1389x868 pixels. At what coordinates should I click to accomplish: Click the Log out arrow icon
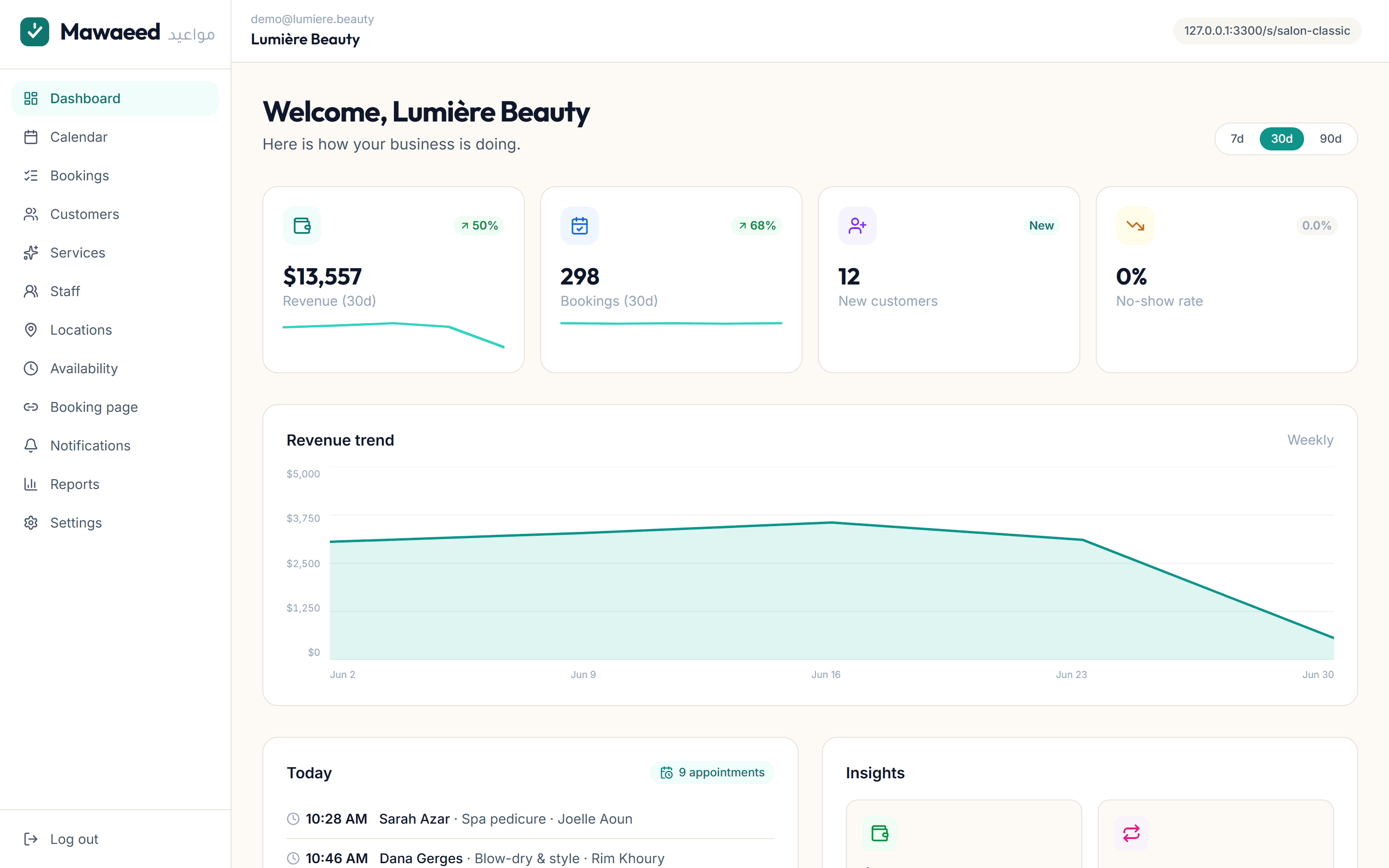point(31,839)
